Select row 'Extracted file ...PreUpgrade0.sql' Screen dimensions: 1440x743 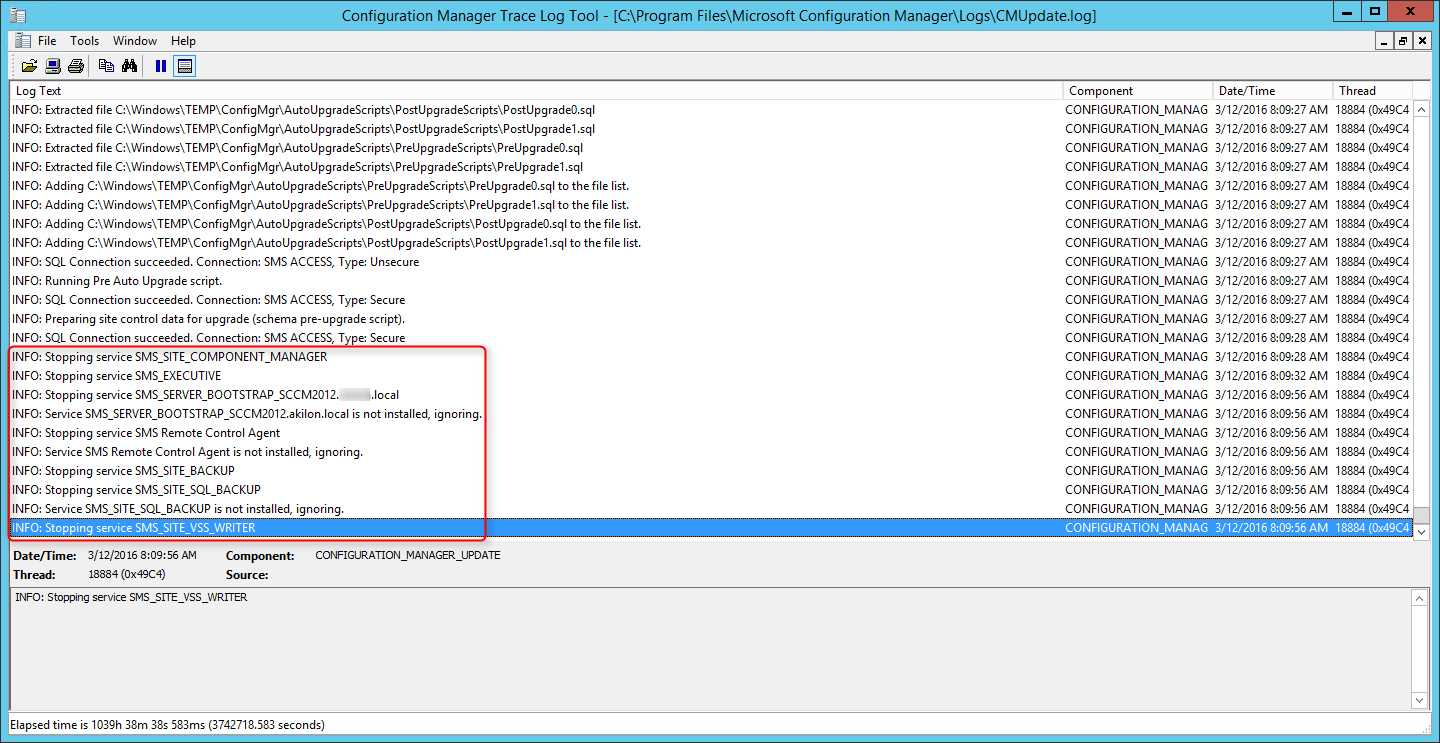coord(711,148)
